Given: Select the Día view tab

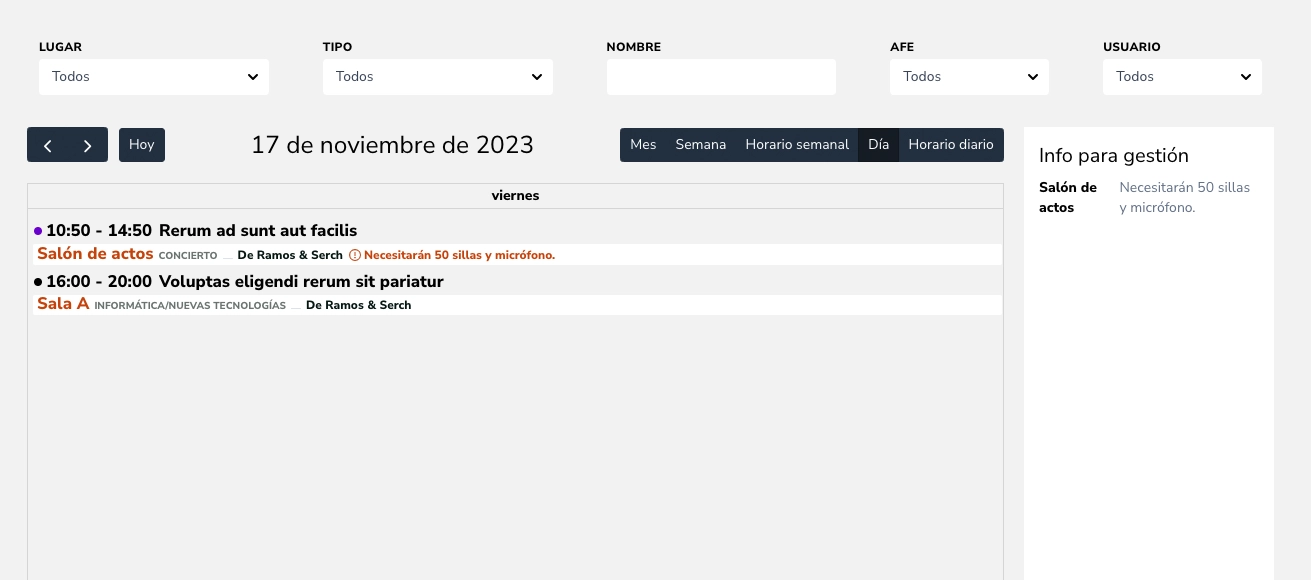Looking at the screenshot, I should 878,145.
